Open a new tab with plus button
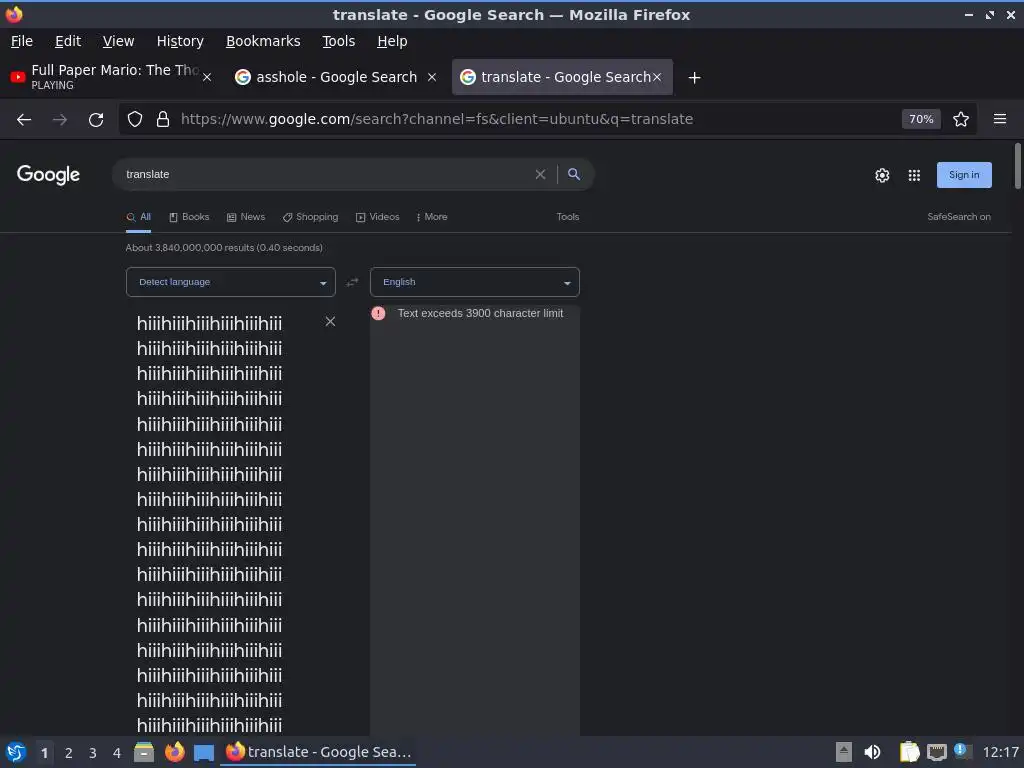1024x768 pixels. 694,78
